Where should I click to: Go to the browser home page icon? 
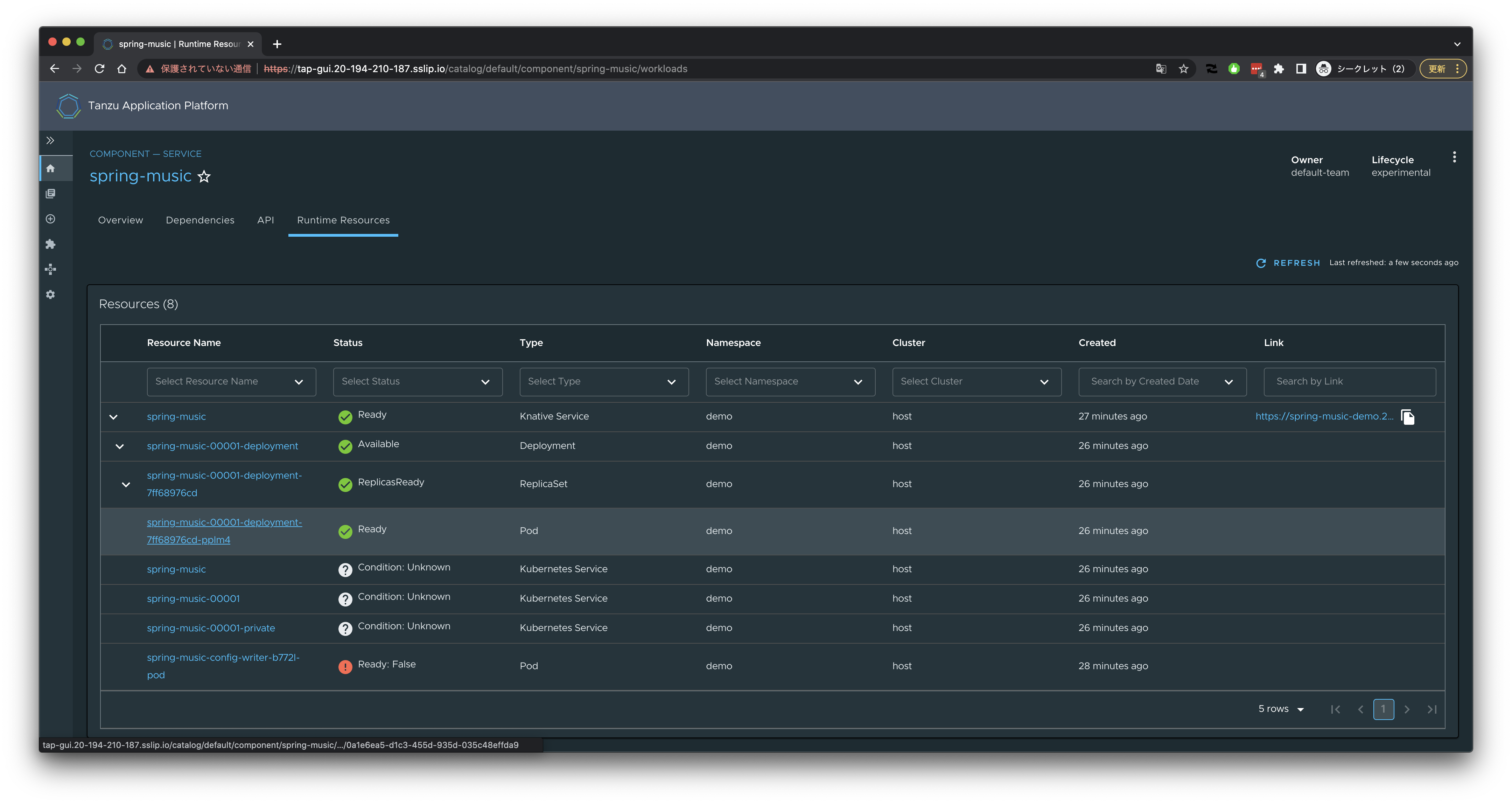pos(121,69)
